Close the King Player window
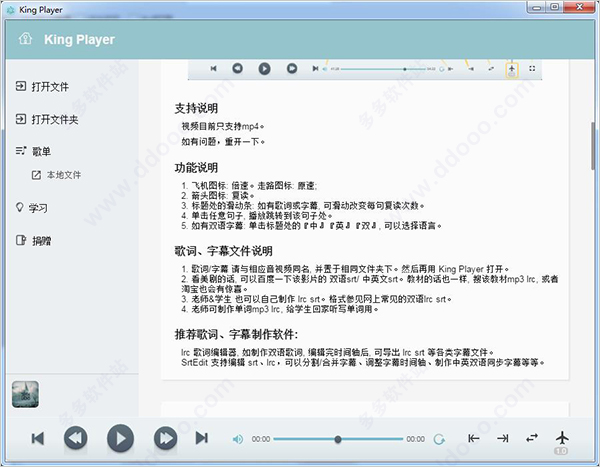 (x=579, y=7)
